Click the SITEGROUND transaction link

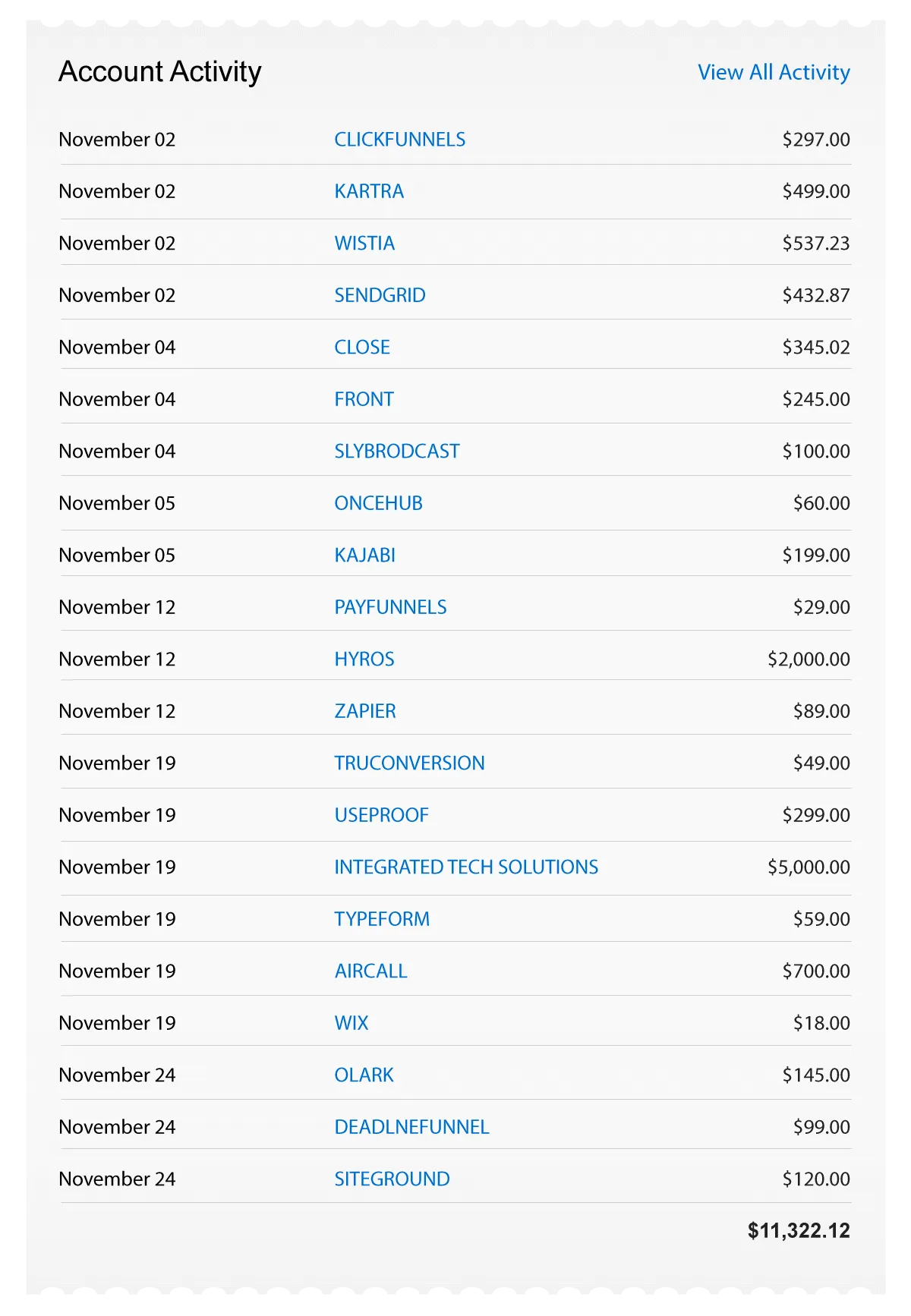pos(392,1179)
